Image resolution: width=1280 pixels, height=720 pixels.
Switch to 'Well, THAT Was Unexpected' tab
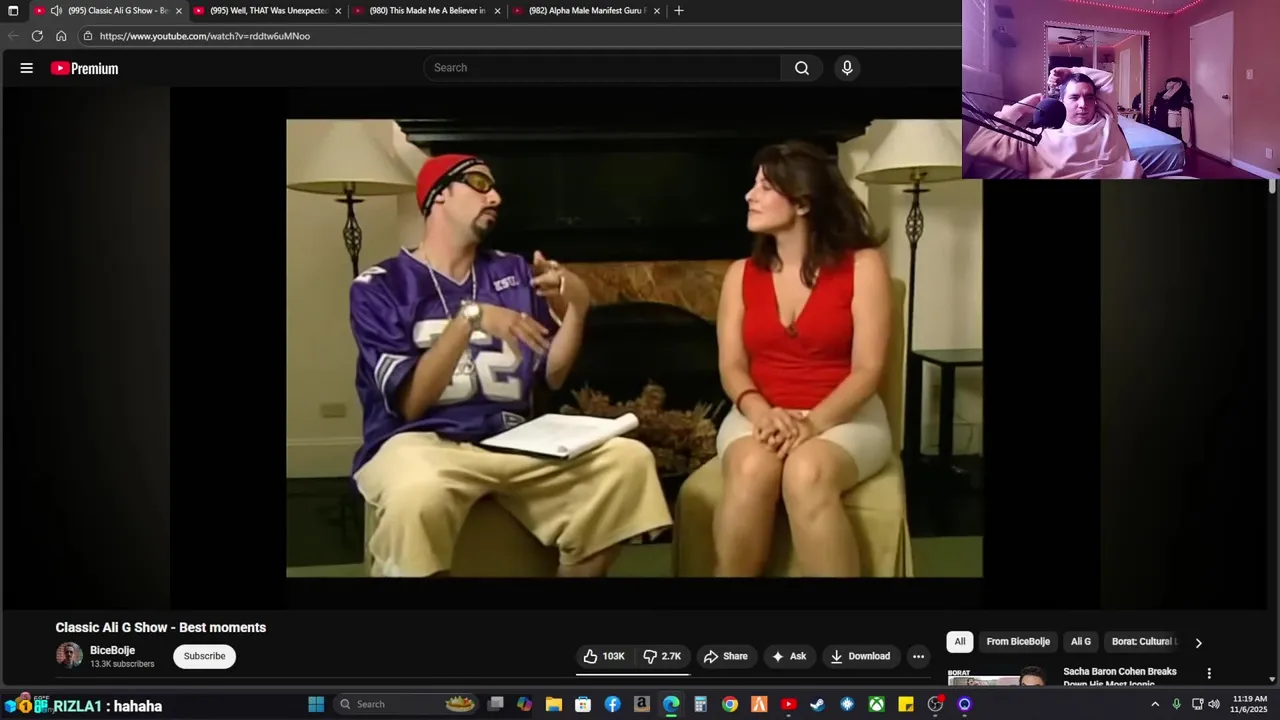(269, 11)
